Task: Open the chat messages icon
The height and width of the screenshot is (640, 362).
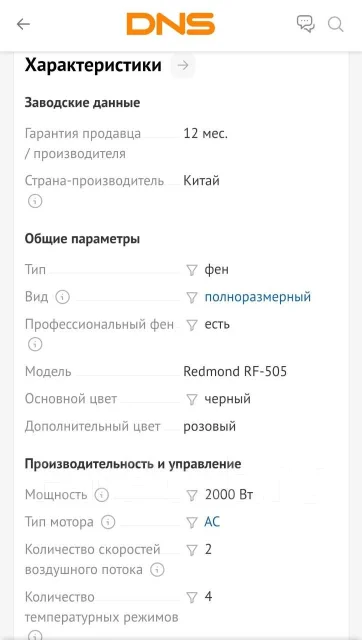Action: [x=306, y=24]
